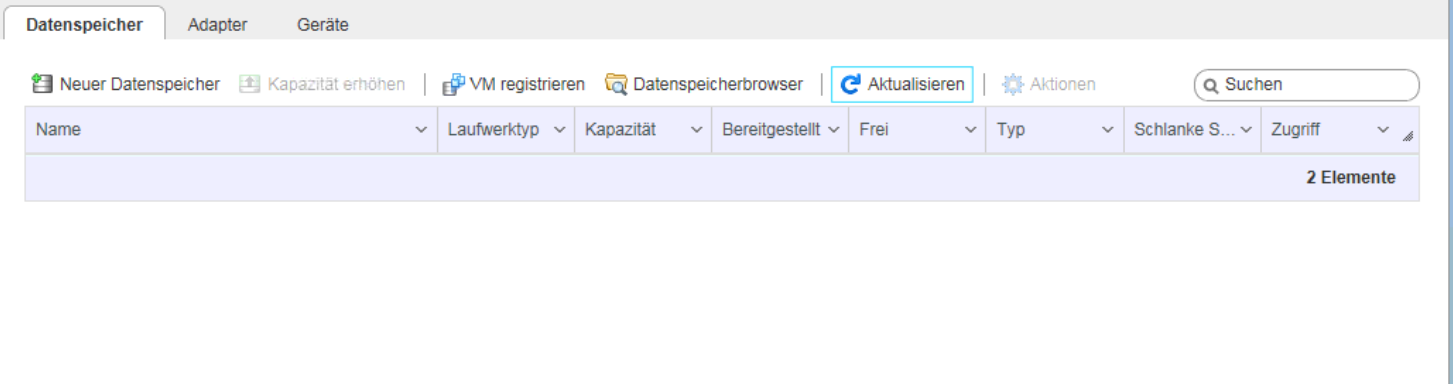Click the Kapazität erhöhen label
1453x384 pixels.
[336, 85]
